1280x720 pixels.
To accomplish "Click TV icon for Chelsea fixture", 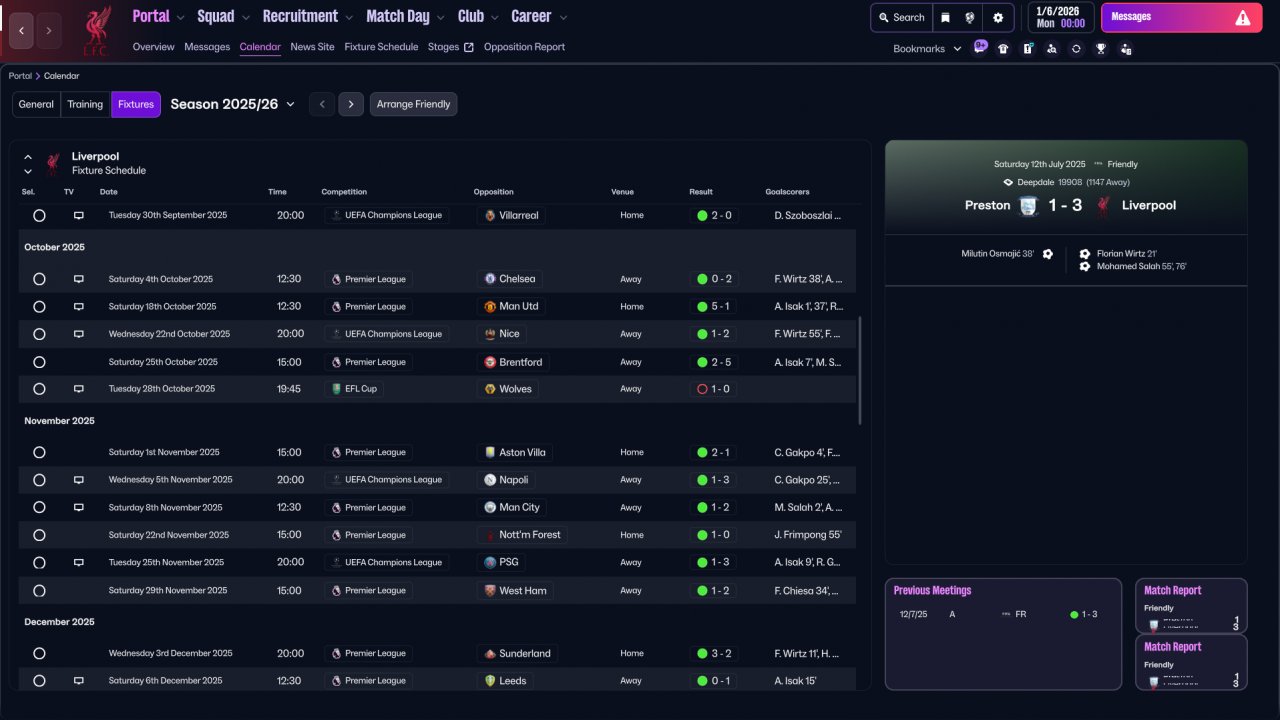I will [x=79, y=279].
